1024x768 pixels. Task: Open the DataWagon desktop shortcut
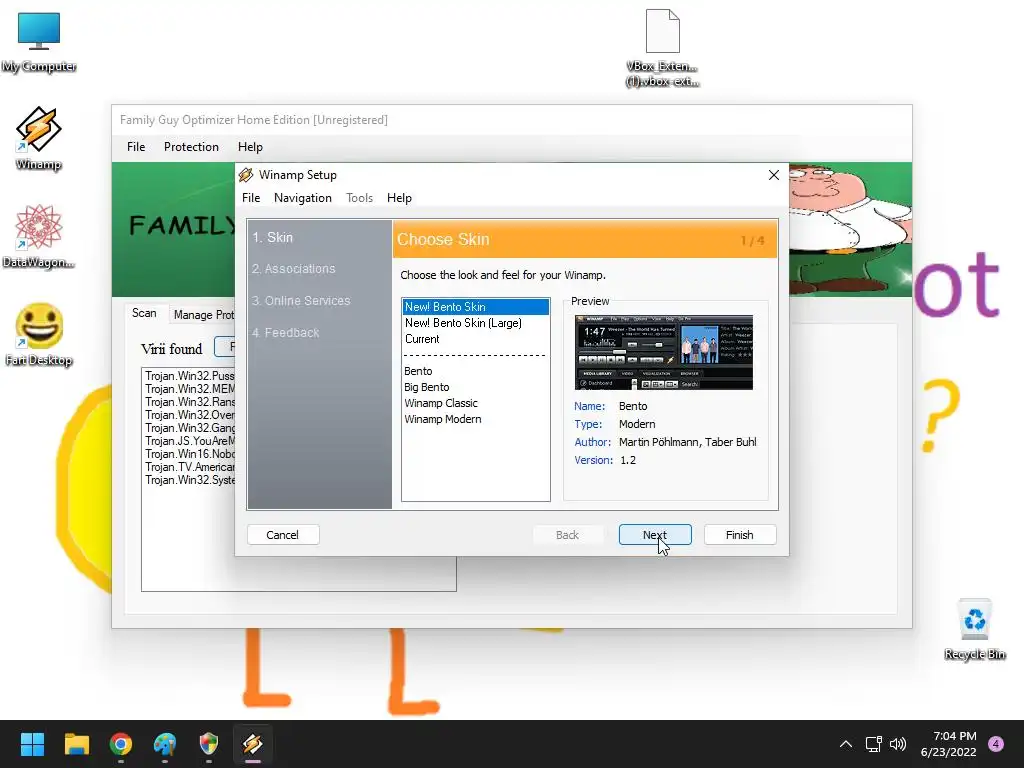pyautogui.click(x=39, y=236)
